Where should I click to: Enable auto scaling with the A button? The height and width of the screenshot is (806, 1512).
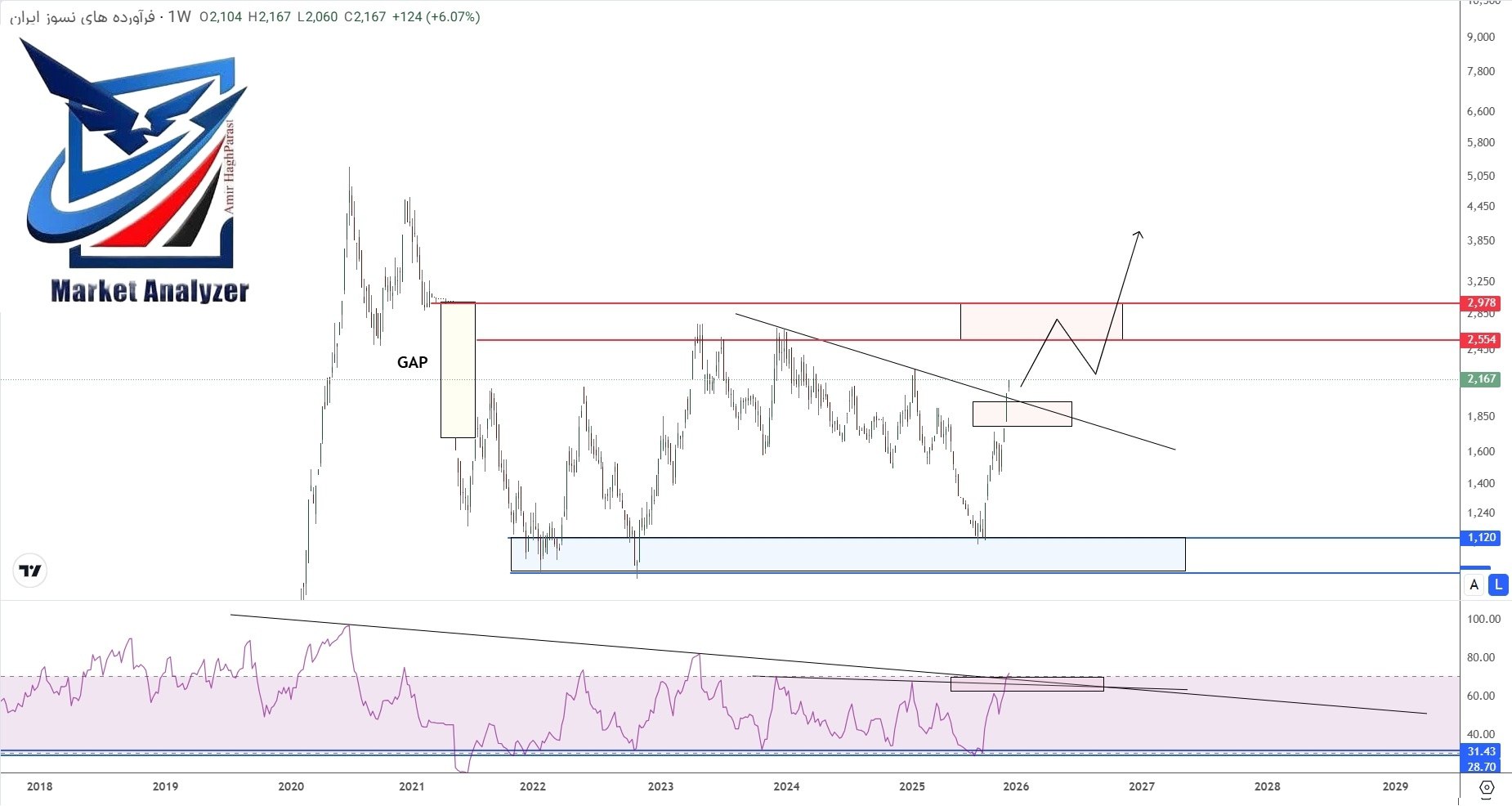click(1474, 584)
